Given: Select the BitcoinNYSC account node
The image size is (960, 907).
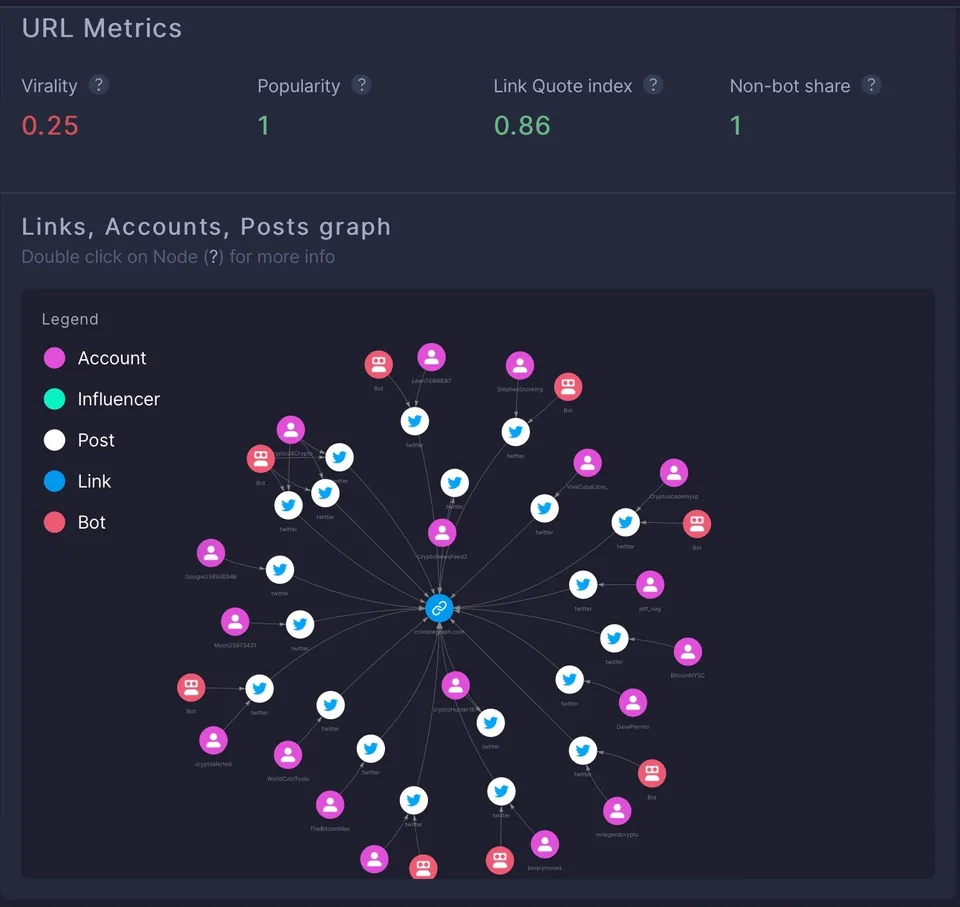Looking at the screenshot, I should point(688,652).
